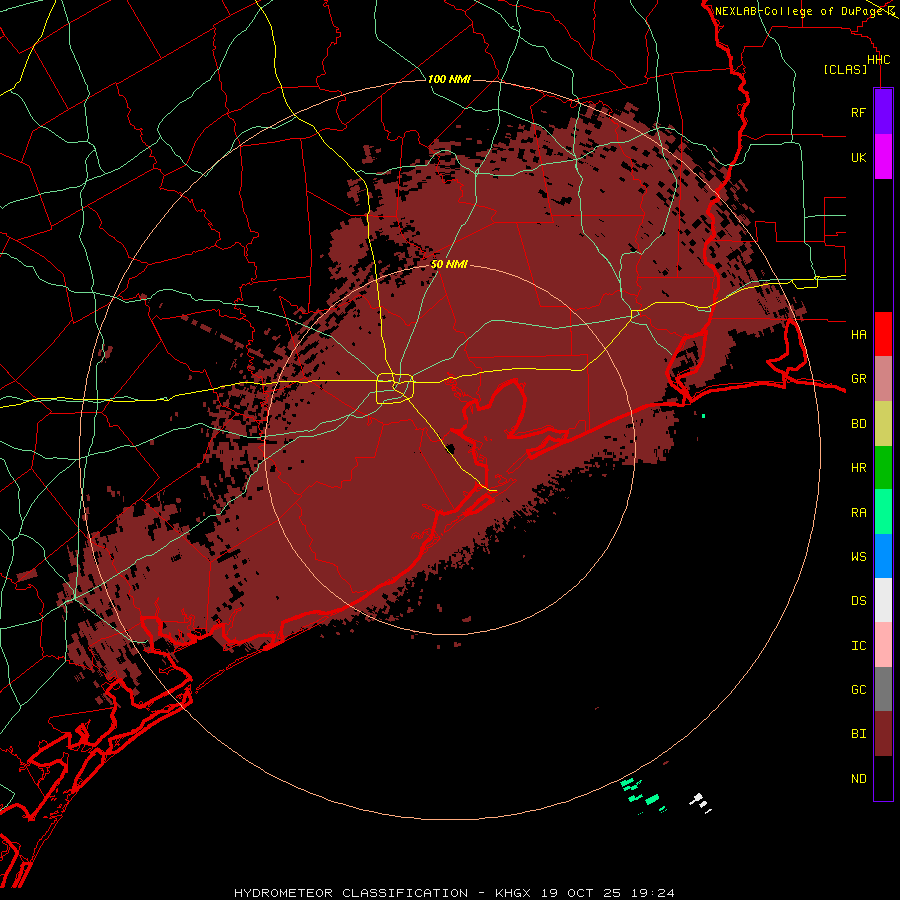The width and height of the screenshot is (900, 900).
Task: Select the WS blue legend swatch
Action: point(883,556)
